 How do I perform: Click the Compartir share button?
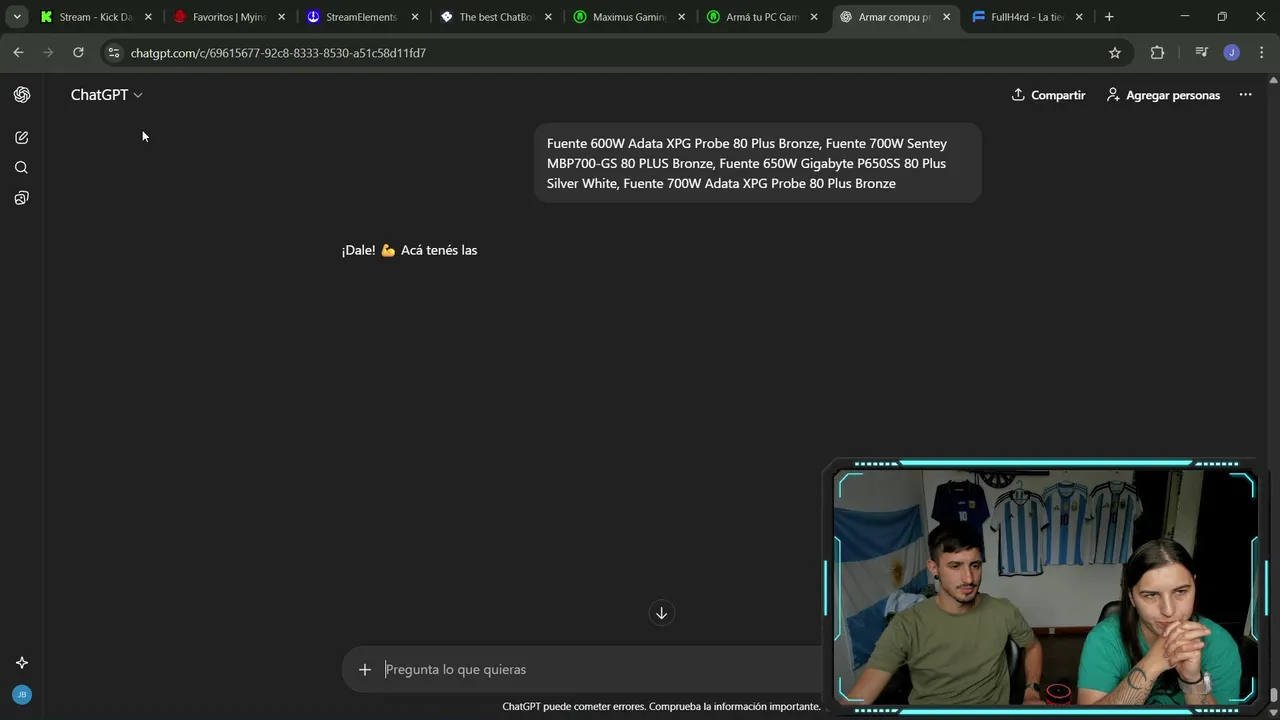click(x=1048, y=95)
